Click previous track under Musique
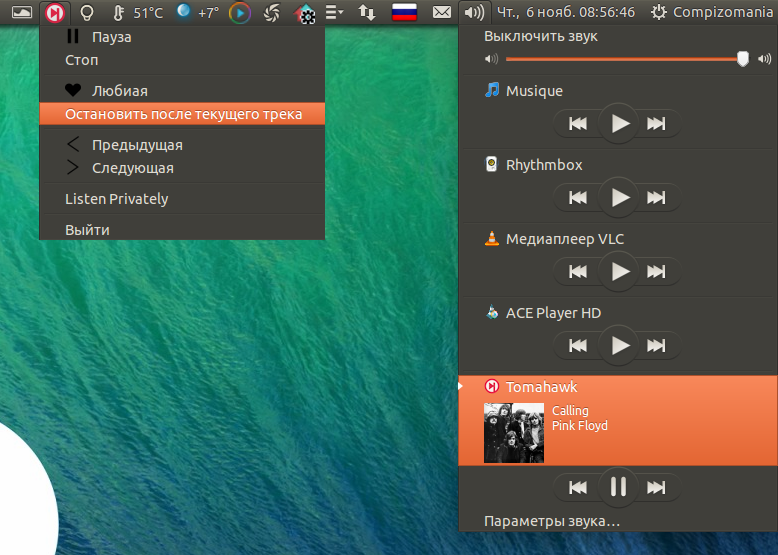 point(578,123)
